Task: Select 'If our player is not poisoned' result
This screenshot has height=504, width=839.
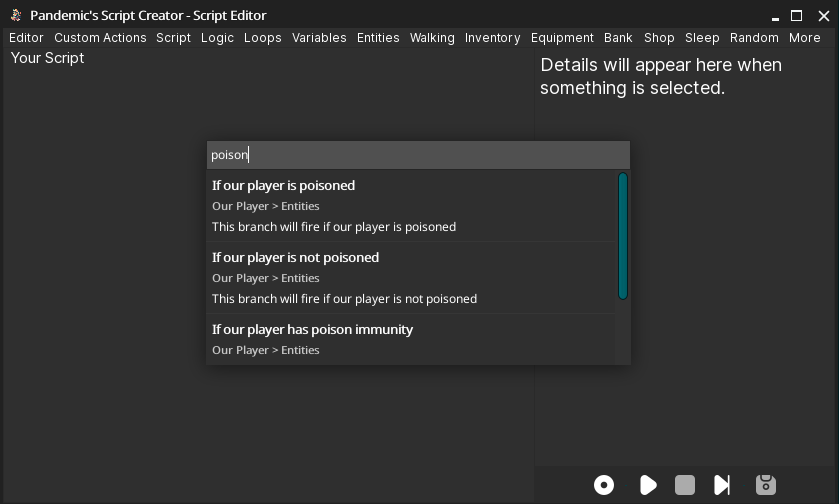Action: (411, 278)
